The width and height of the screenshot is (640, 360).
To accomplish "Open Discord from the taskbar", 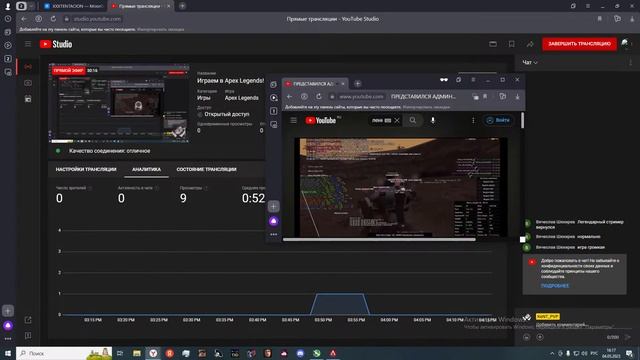I will pyautogui.click(x=300, y=353).
